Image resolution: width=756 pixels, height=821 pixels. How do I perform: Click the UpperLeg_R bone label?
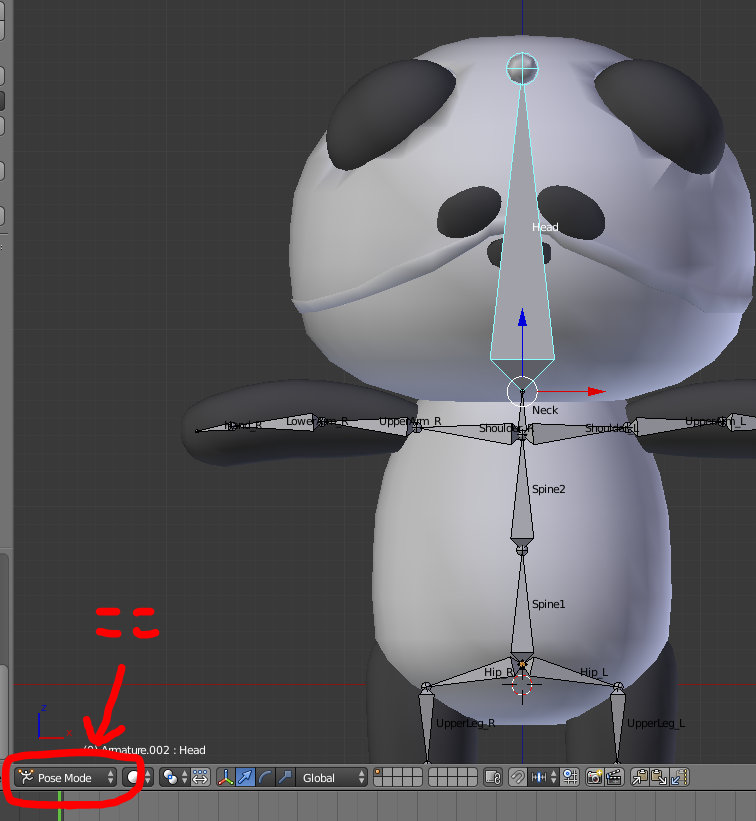pyautogui.click(x=465, y=723)
